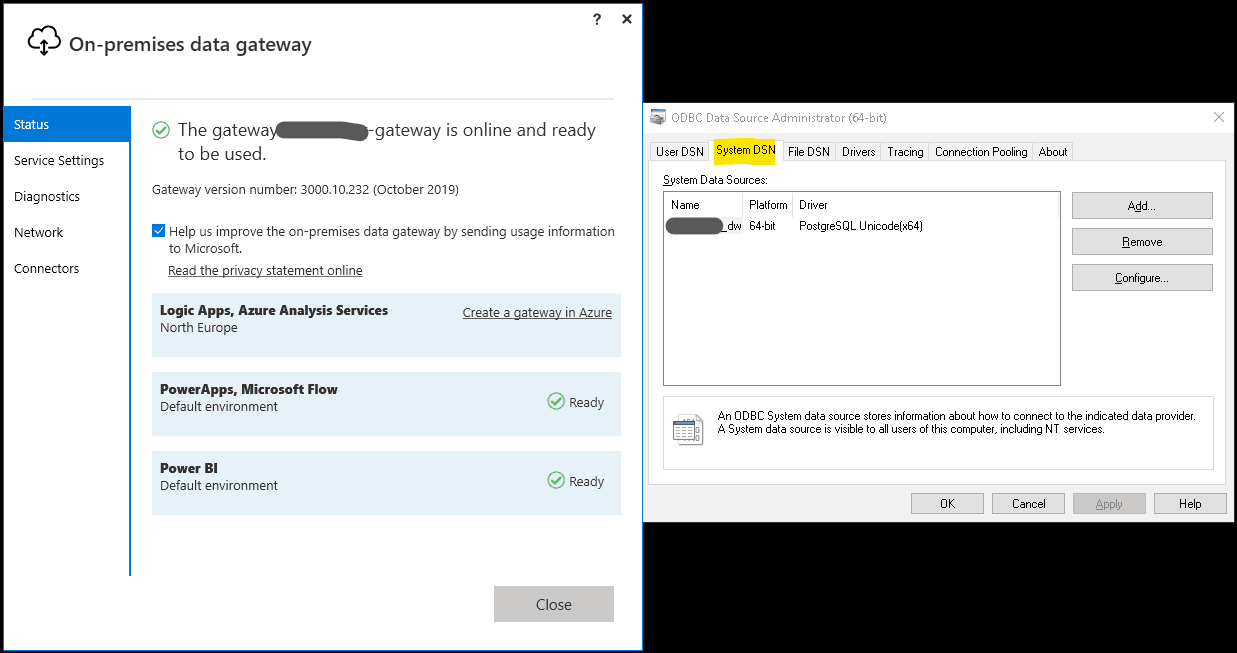
Task: Click the Configure button
Action: point(1141,277)
